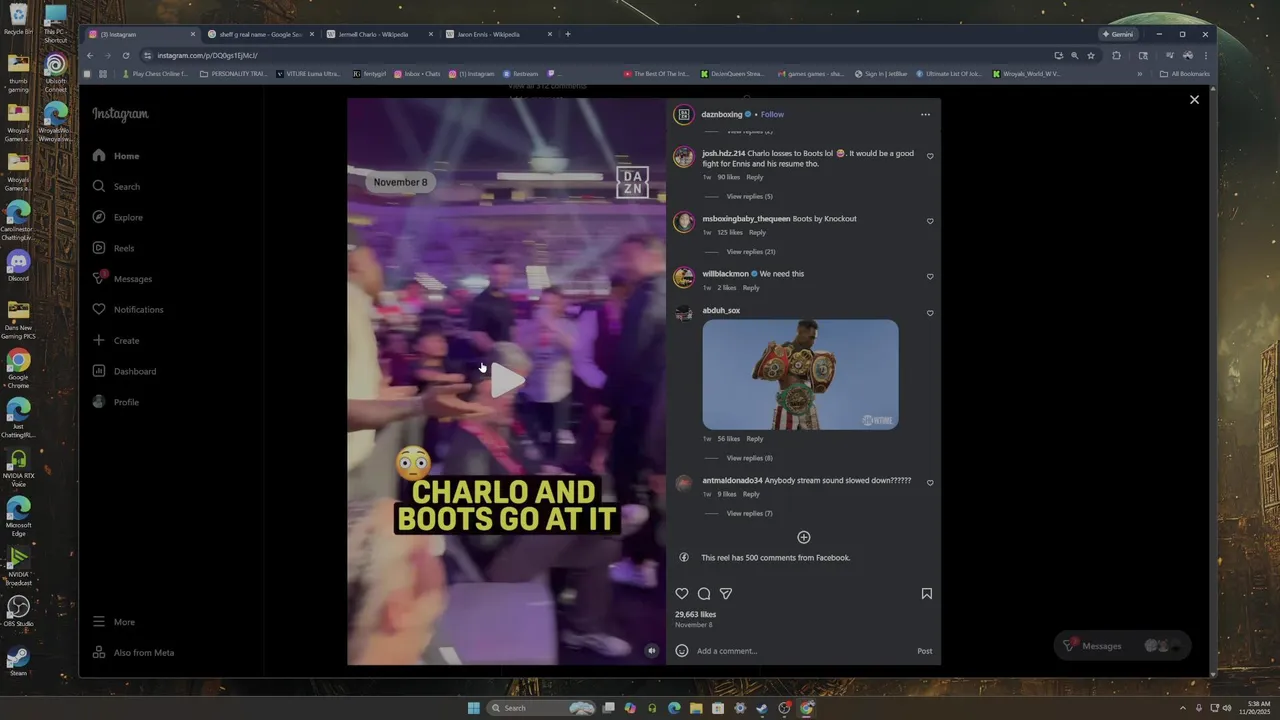This screenshot has width=1280, height=720.
Task: Like msboxingbaby_thequeen's comment
Action: [930, 222]
